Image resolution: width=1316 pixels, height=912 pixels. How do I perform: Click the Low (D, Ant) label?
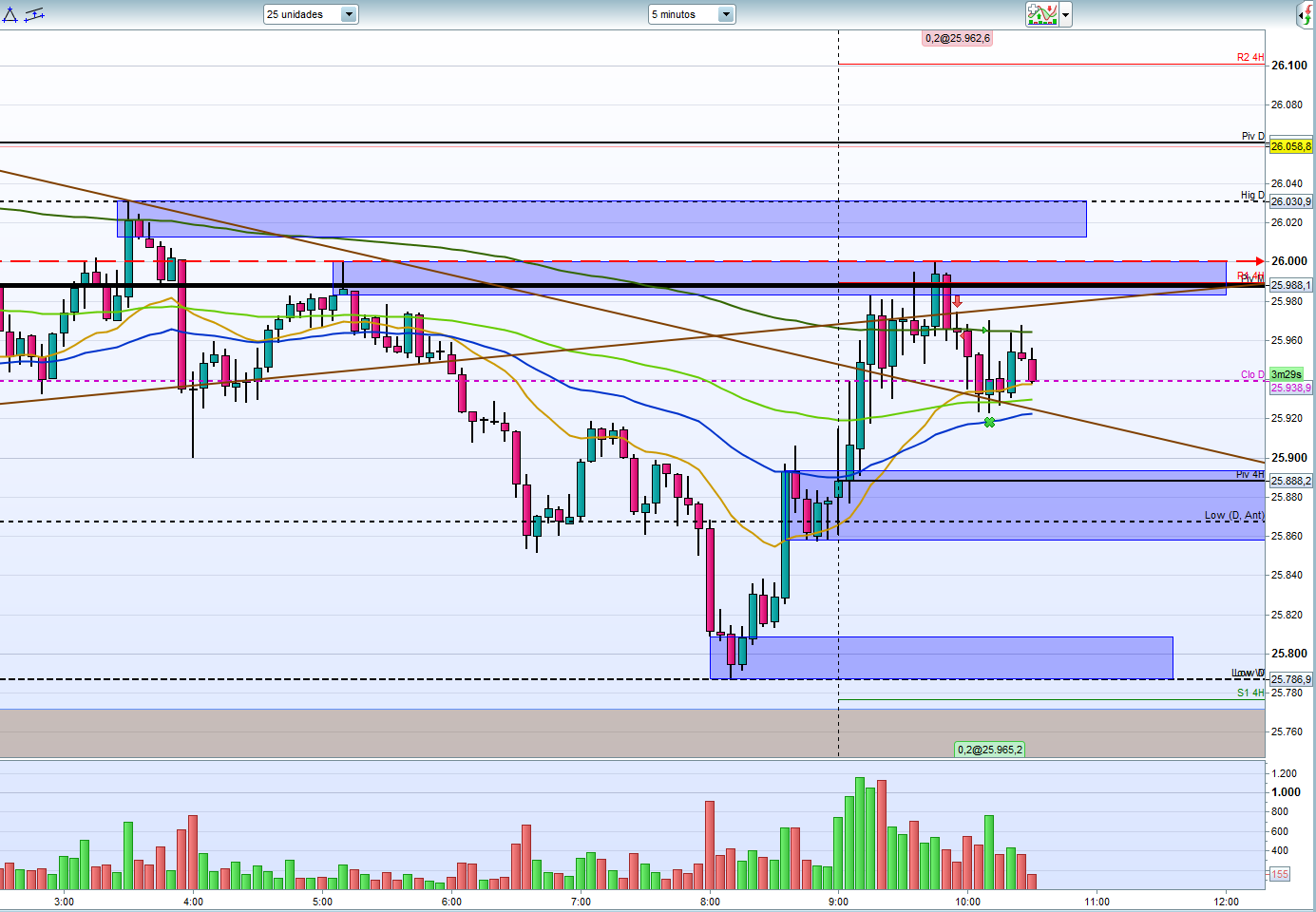pyautogui.click(x=1234, y=515)
